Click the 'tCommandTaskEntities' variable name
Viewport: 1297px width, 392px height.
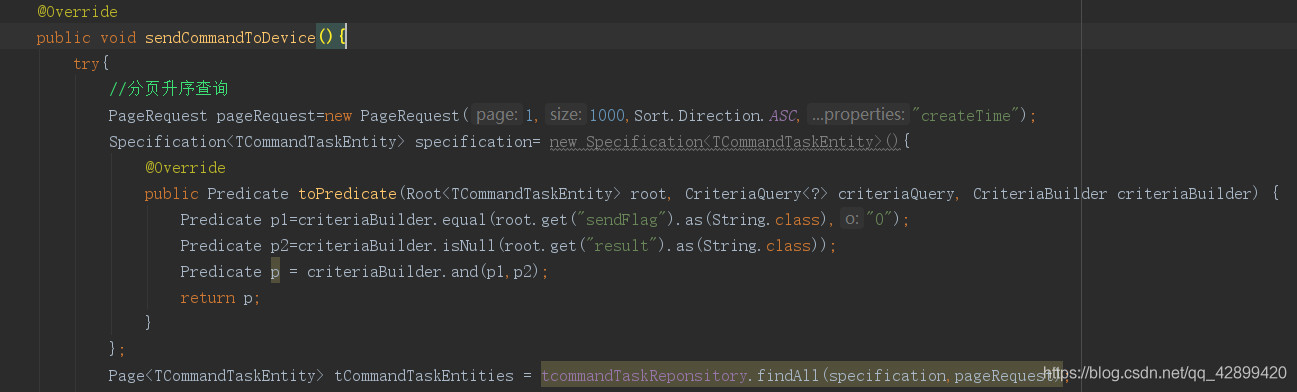(424, 375)
